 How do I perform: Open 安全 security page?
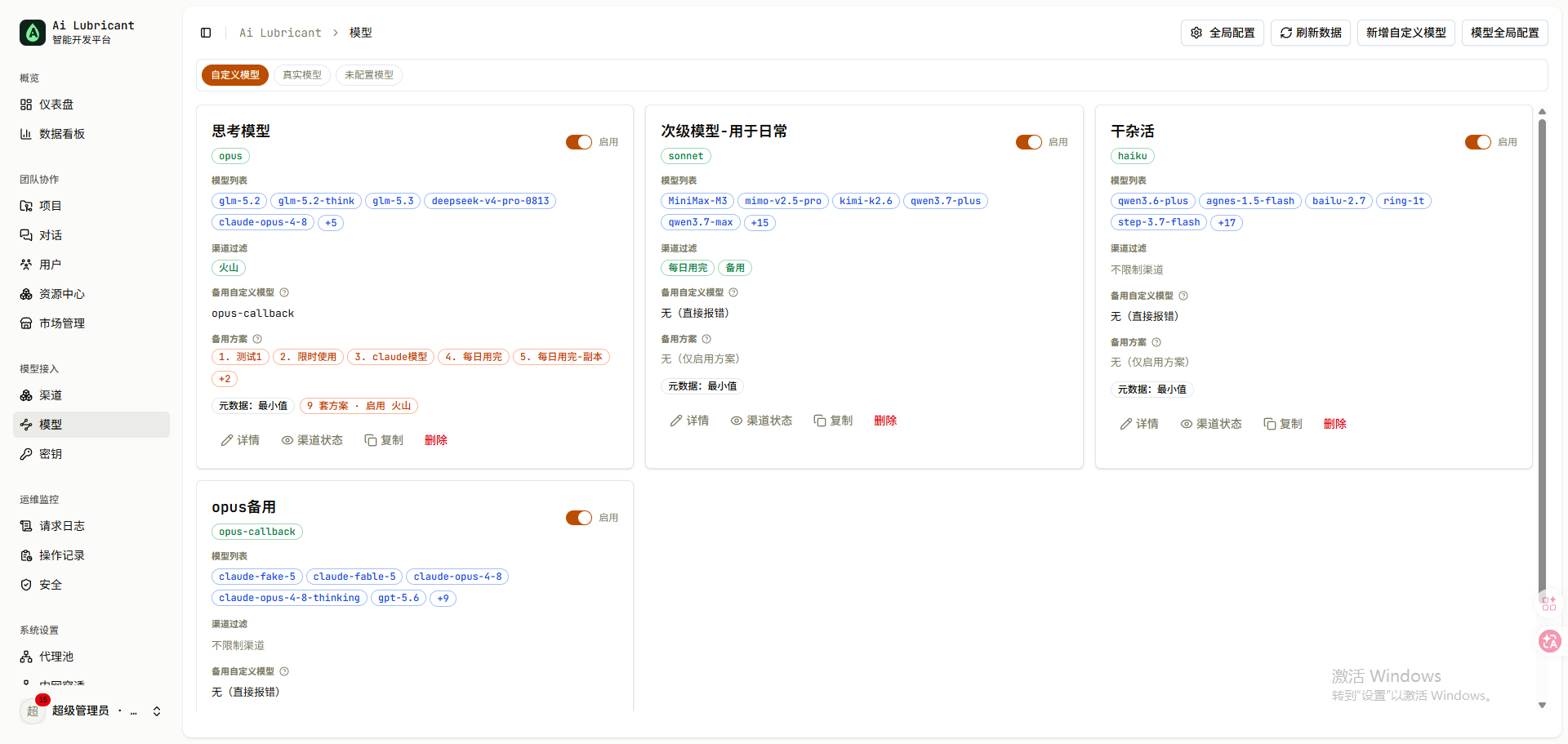[x=91, y=585]
